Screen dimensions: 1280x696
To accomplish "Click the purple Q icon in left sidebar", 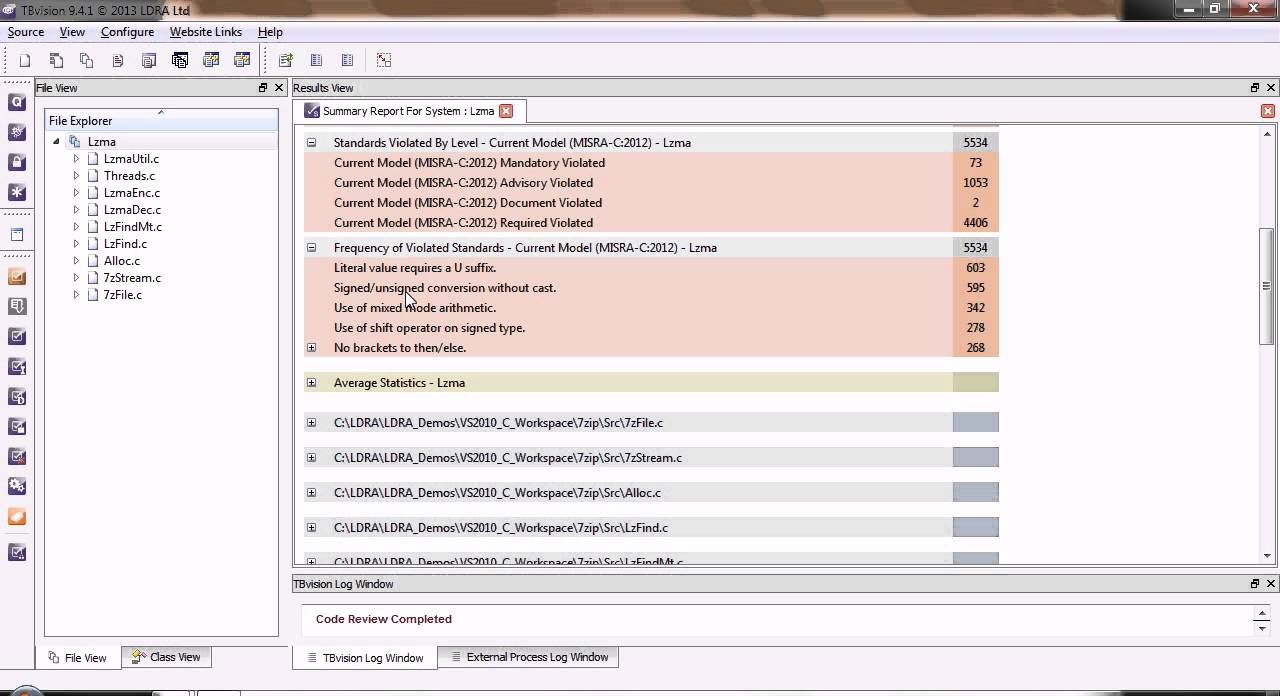I will tap(17, 102).
